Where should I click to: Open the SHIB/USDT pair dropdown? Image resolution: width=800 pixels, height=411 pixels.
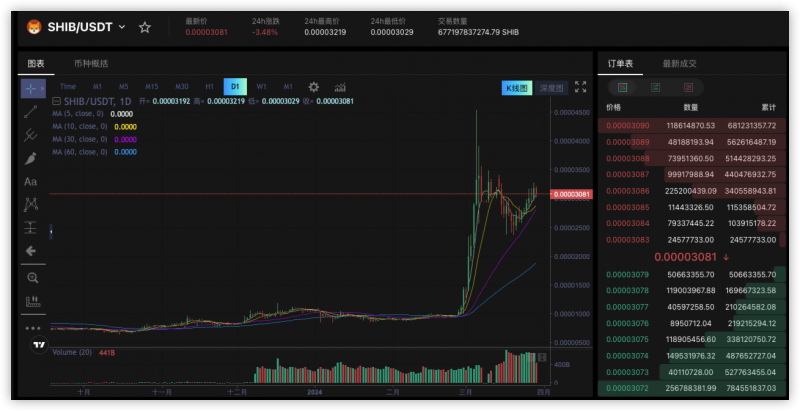pyautogui.click(x=122, y=27)
